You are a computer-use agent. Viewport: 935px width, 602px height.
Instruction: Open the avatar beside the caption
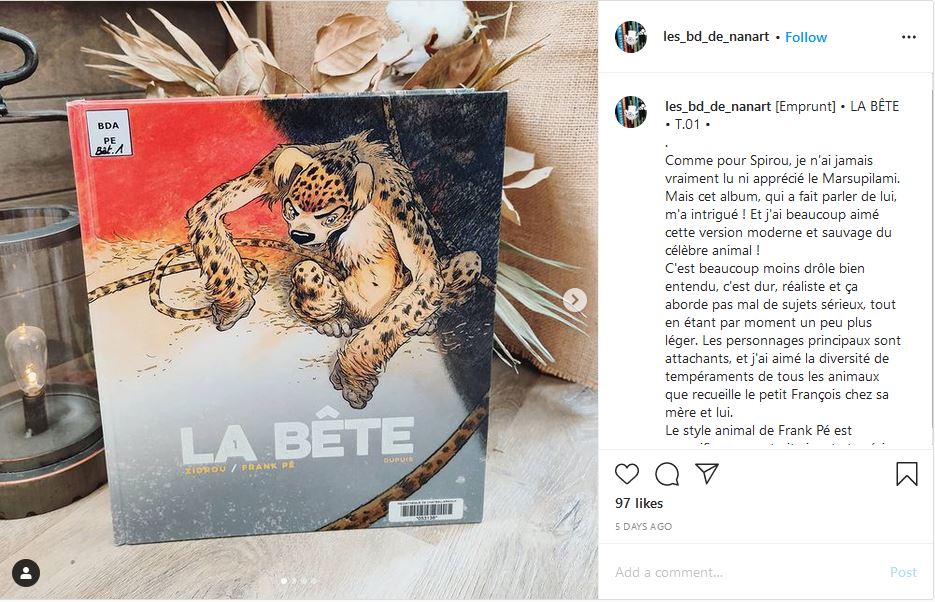tap(631, 111)
